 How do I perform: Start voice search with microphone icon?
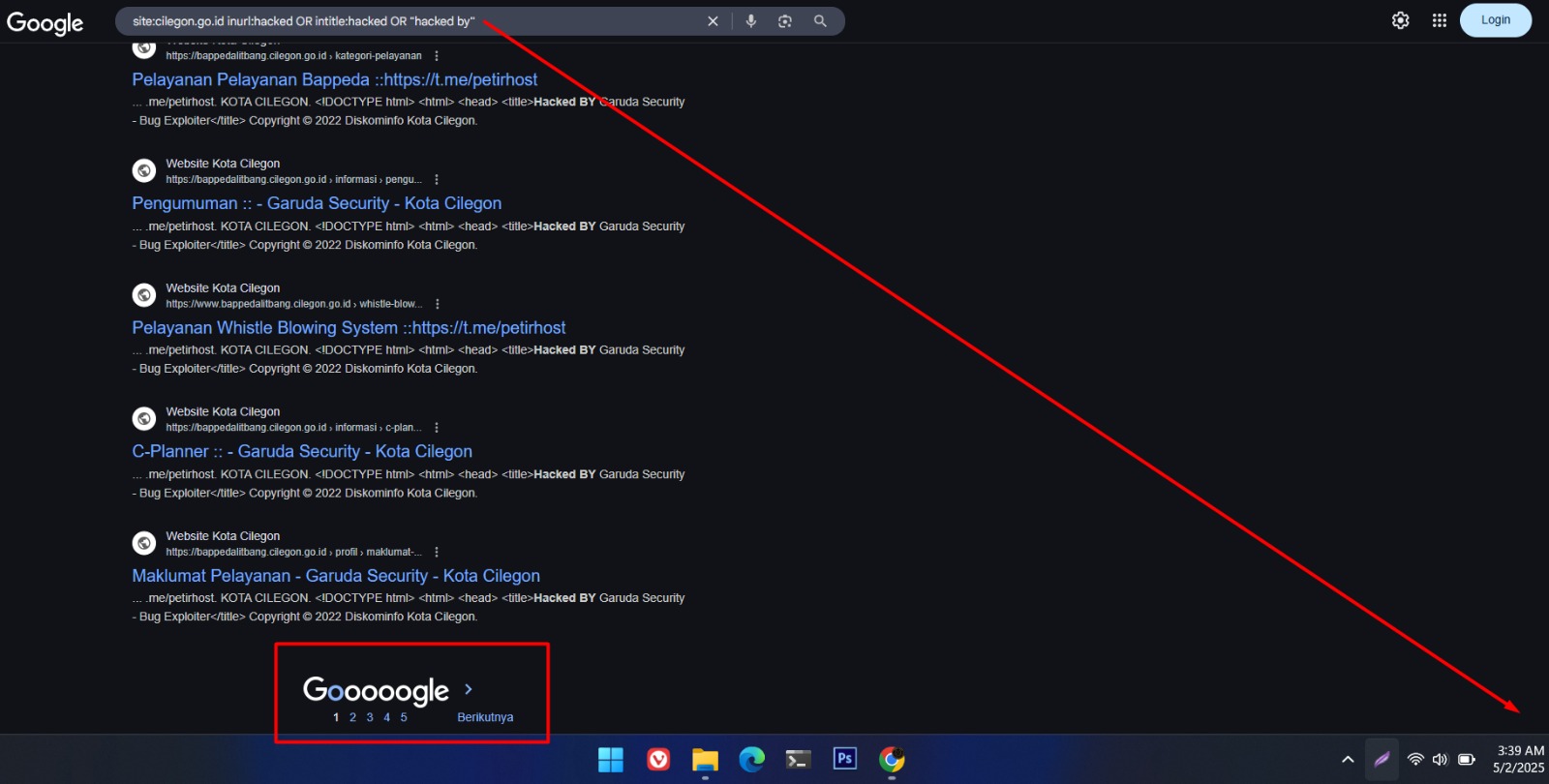[751, 21]
